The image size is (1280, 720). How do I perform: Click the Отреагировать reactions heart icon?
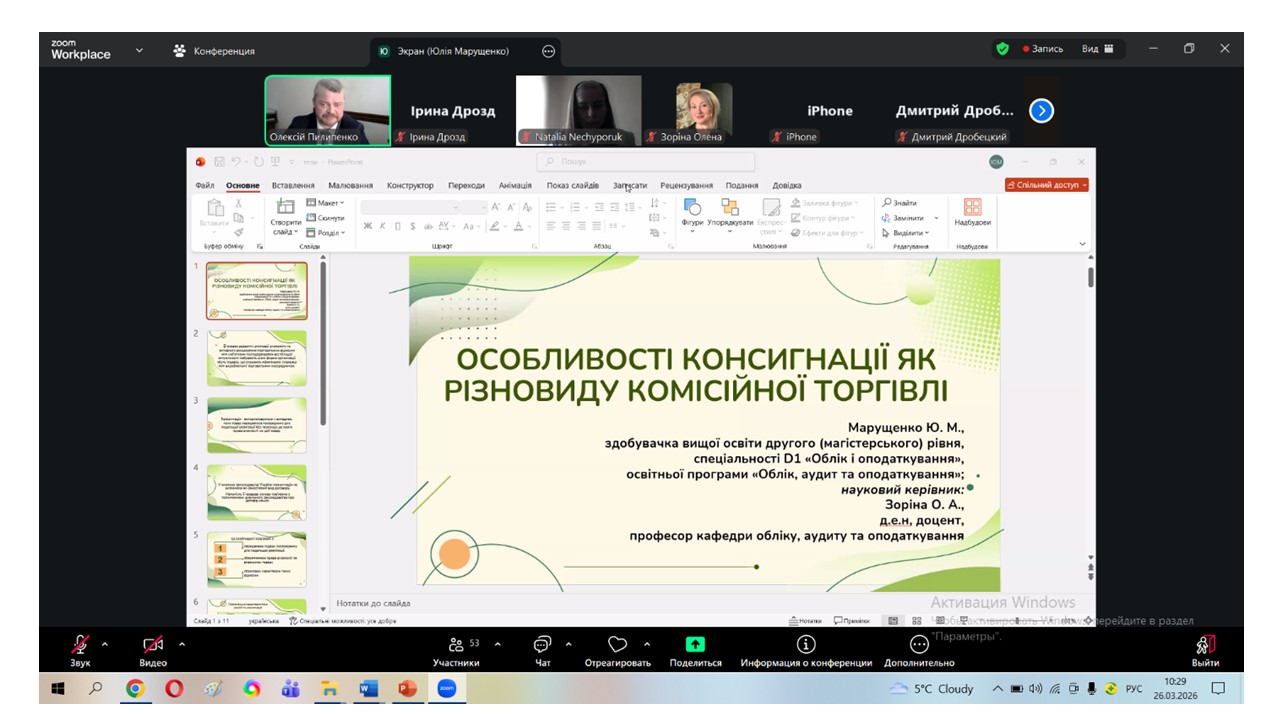coord(617,645)
